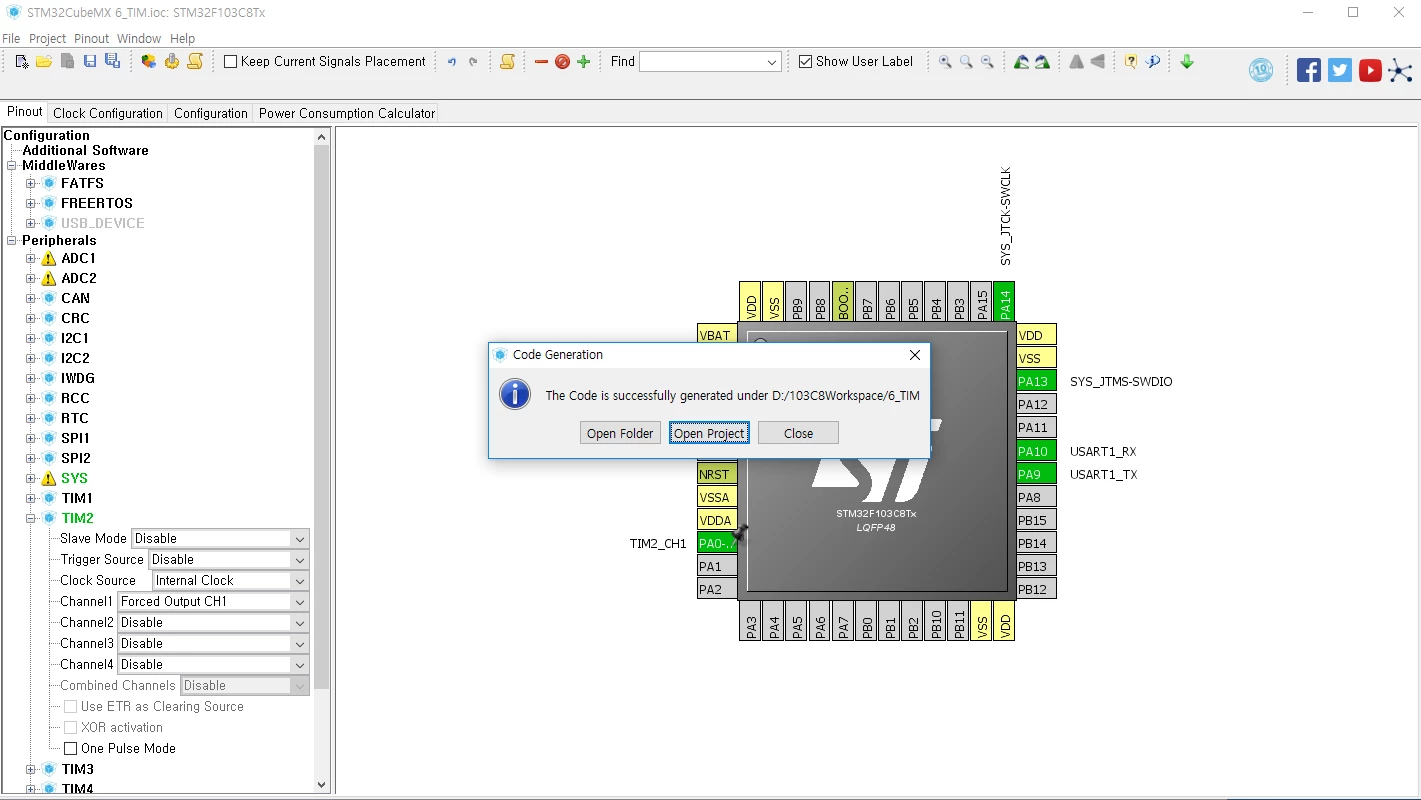Open the Help menu
This screenshot has width=1421, height=800.
click(x=183, y=38)
